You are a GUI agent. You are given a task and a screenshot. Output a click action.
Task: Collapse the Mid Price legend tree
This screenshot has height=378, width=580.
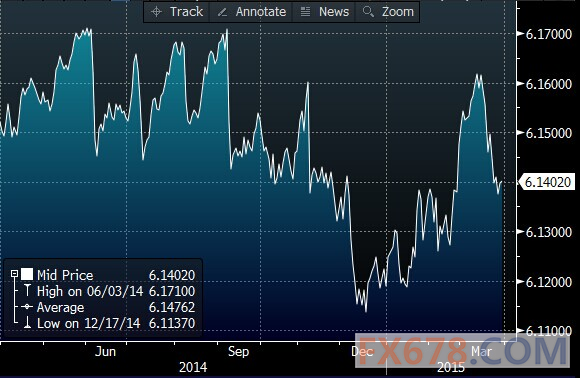click(x=14, y=274)
